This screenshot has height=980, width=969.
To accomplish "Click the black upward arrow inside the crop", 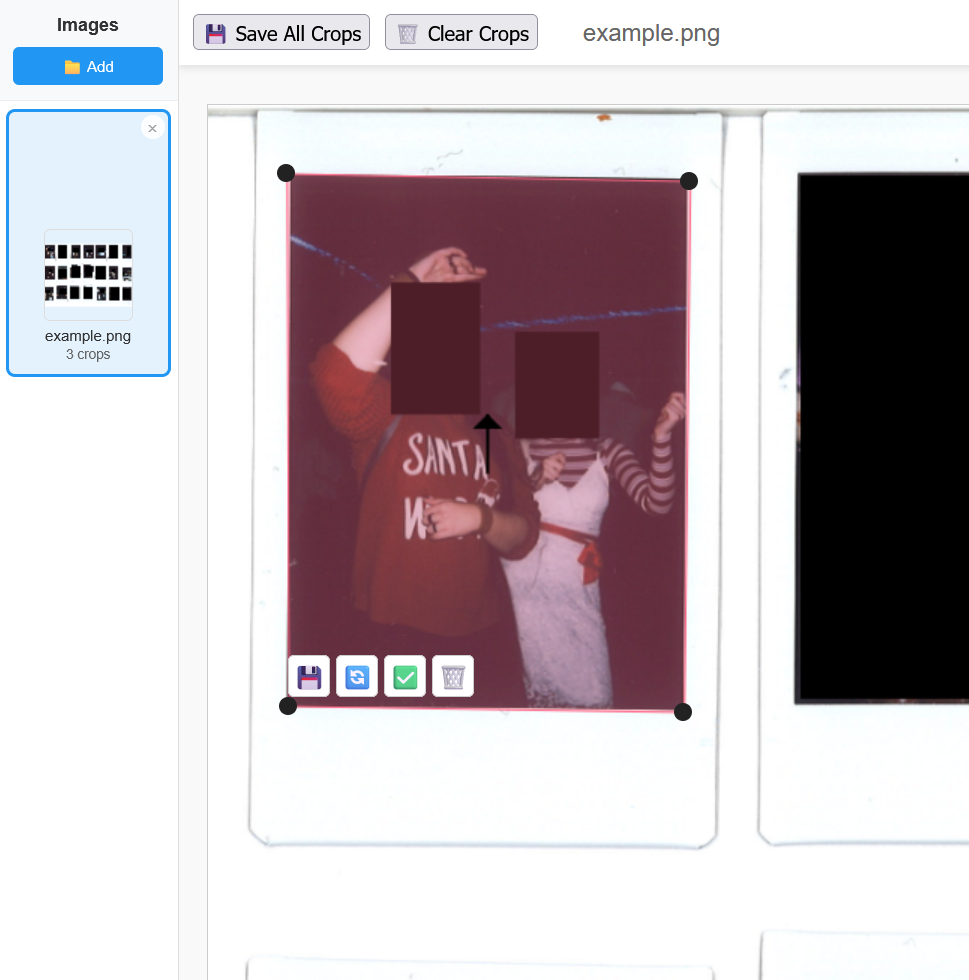I will (487, 445).
